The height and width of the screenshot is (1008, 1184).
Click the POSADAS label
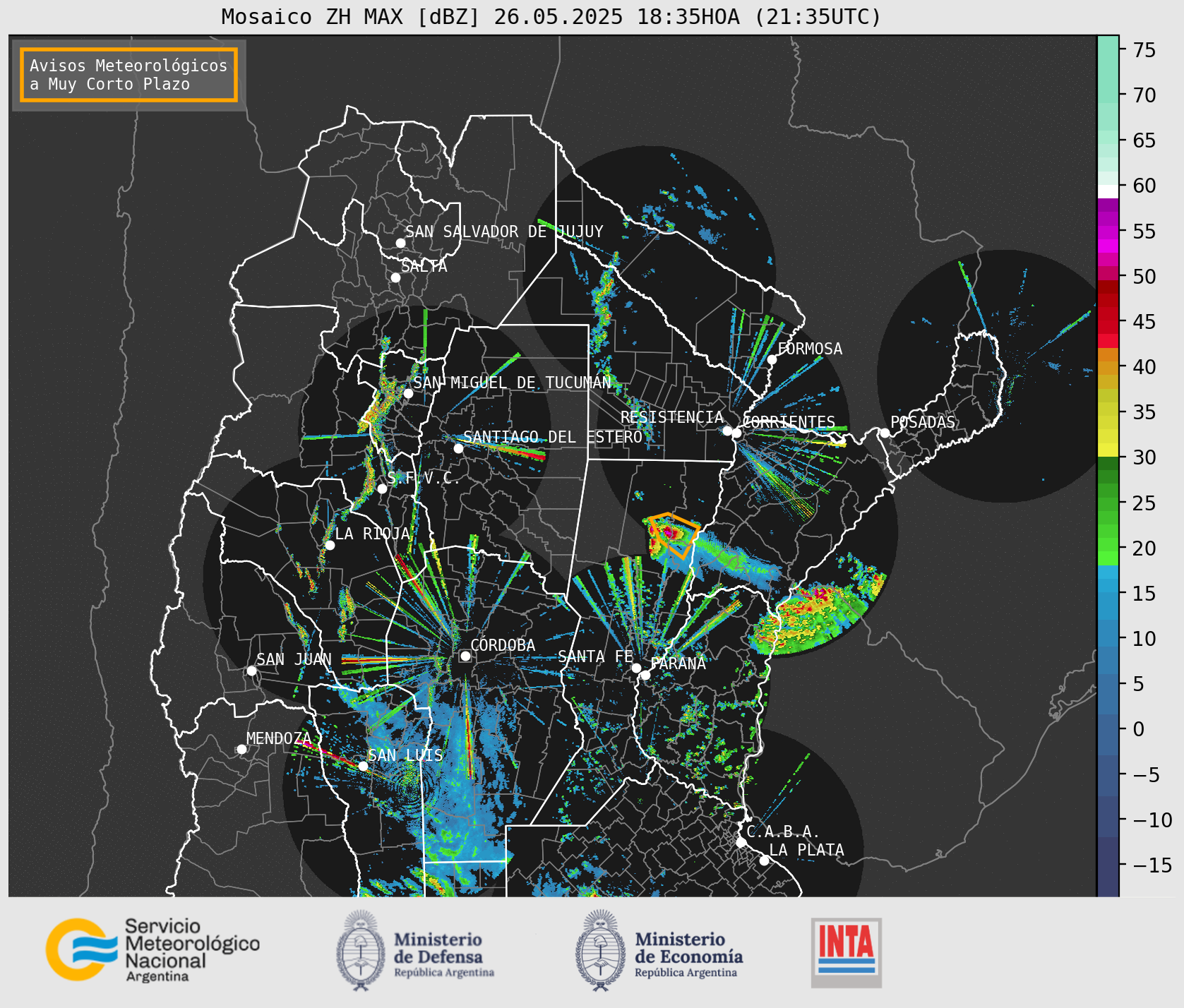point(923,422)
